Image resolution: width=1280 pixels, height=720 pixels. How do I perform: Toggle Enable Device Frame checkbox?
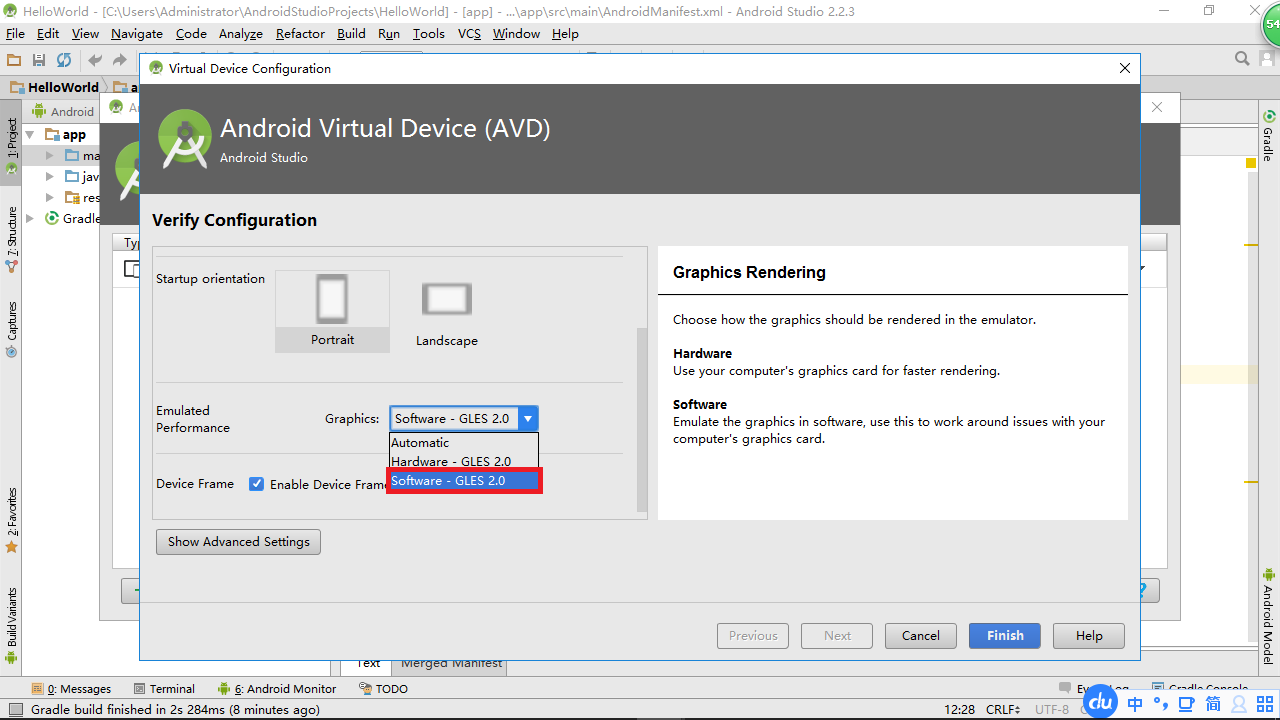(257, 484)
